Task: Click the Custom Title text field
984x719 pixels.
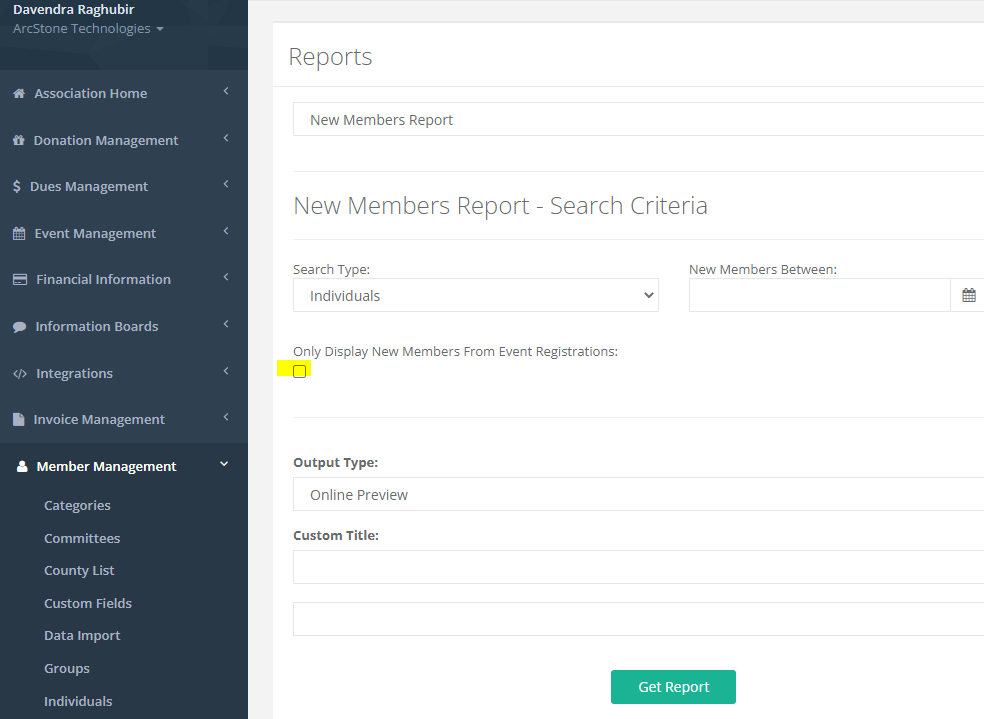Action: click(638, 567)
